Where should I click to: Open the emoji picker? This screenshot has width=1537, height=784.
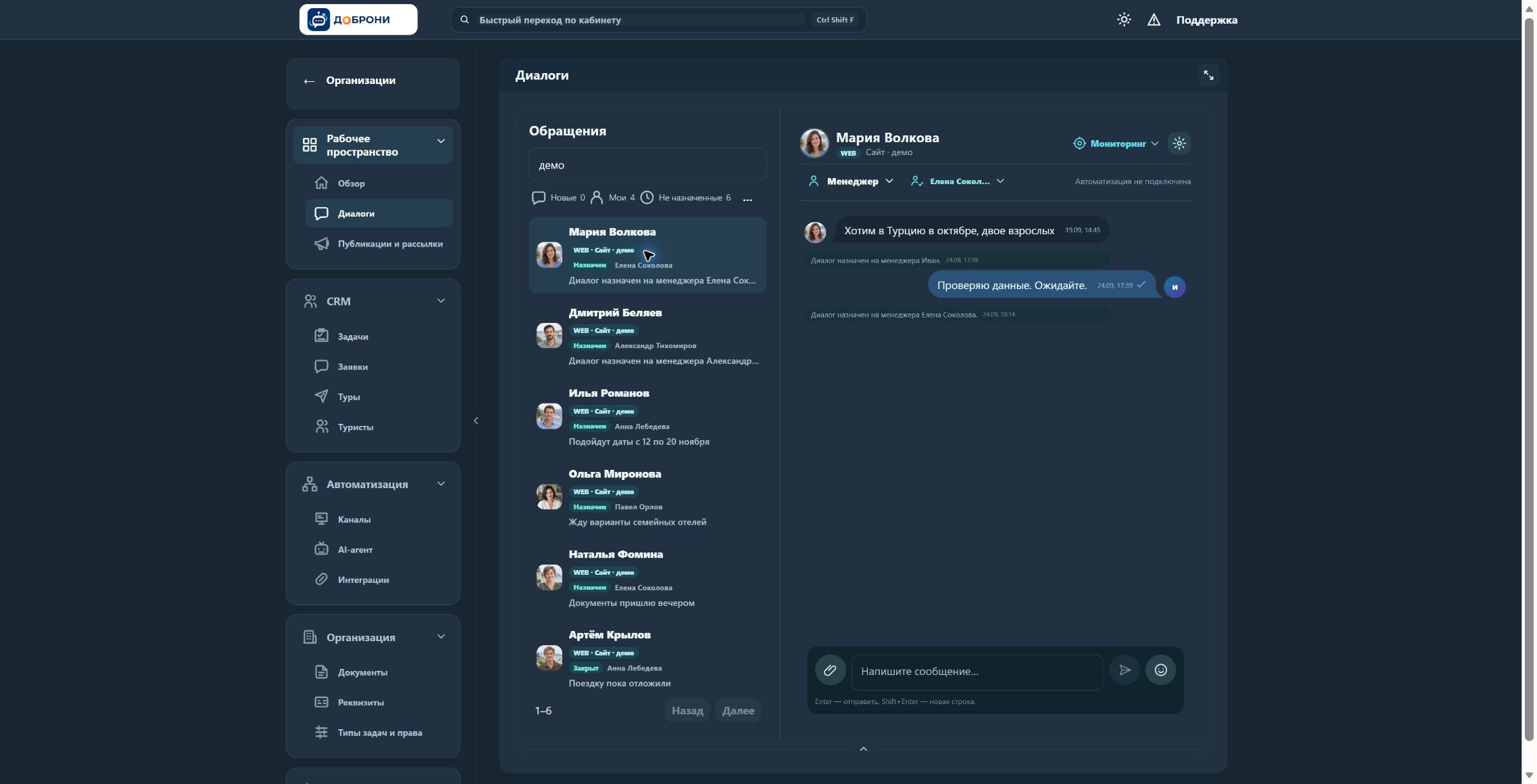[1160, 670]
